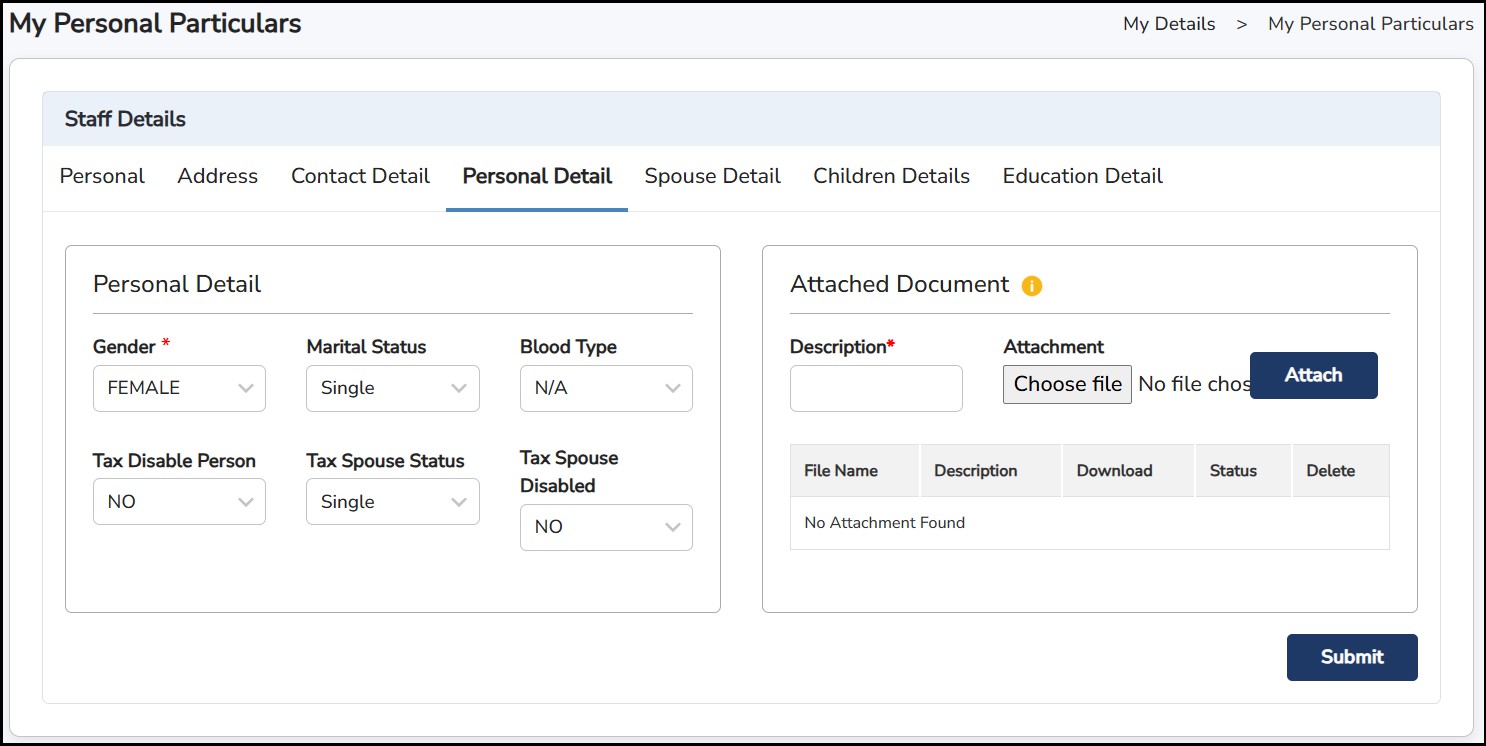Click the Choose file button
This screenshot has height=746, width=1486.
(1067, 384)
